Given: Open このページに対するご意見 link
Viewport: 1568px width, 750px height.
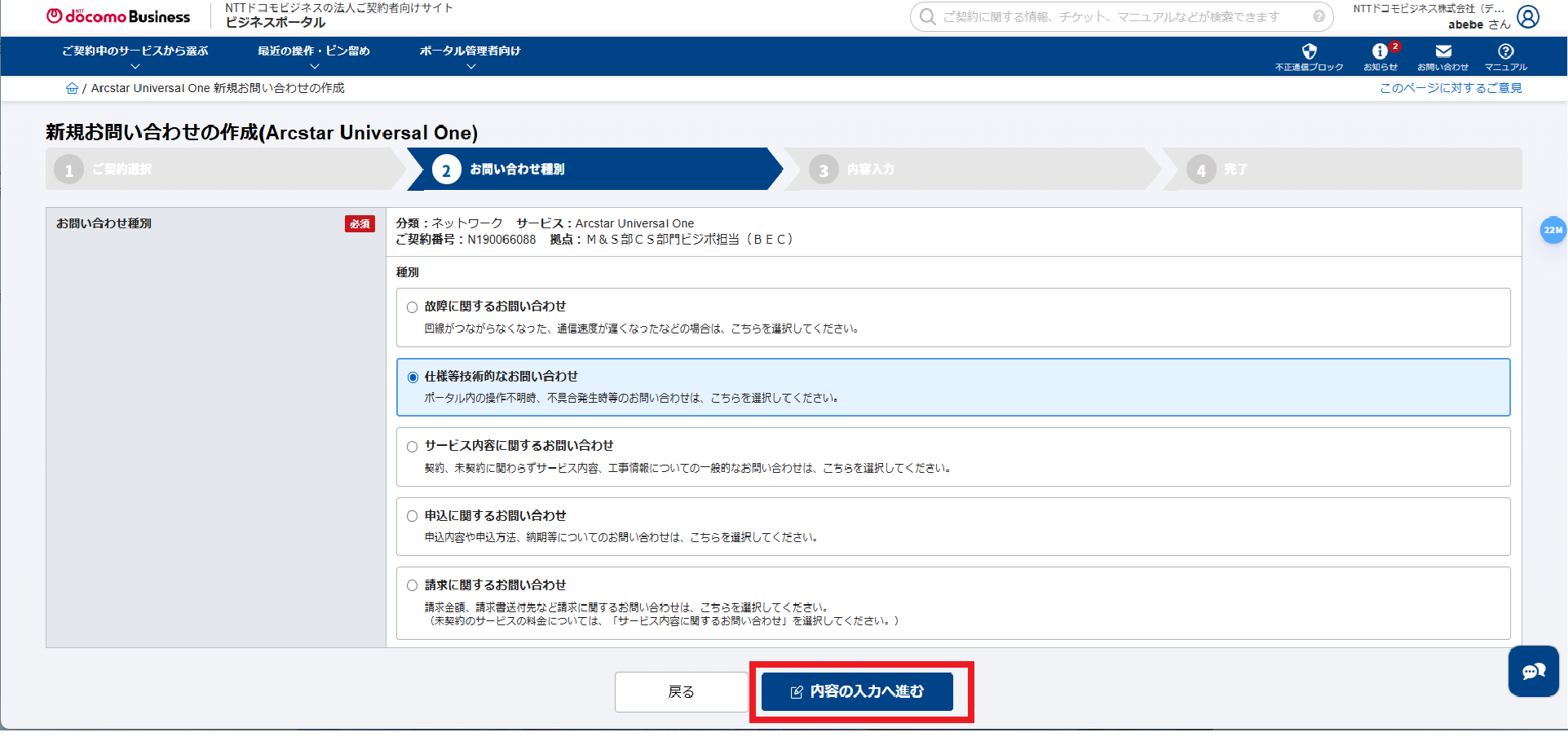Looking at the screenshot, I should pyautogui.click(x=1451, y=88).
